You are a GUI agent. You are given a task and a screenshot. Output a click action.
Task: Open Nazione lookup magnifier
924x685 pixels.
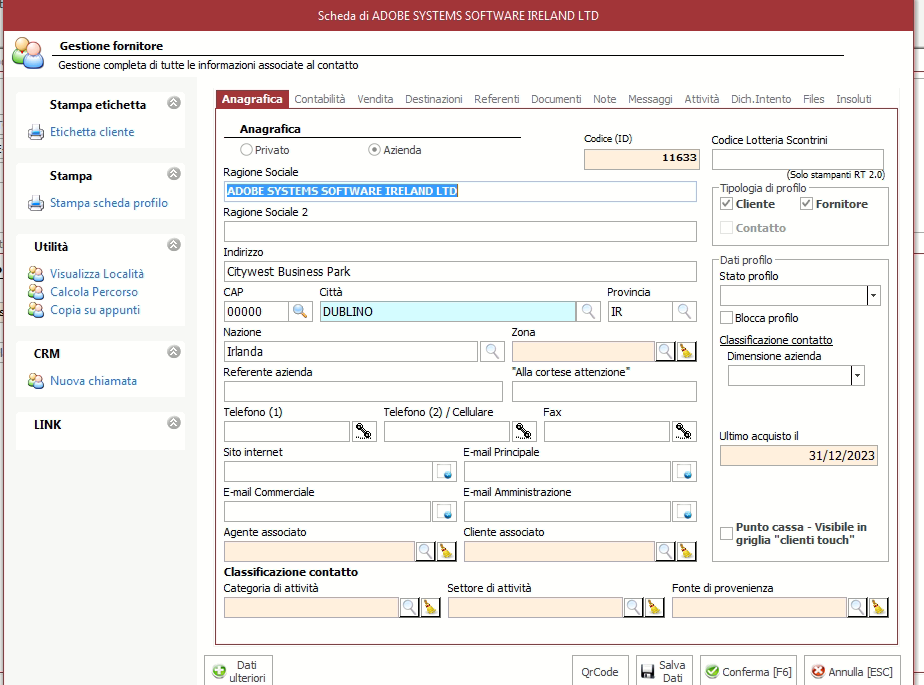click(492, 351)
